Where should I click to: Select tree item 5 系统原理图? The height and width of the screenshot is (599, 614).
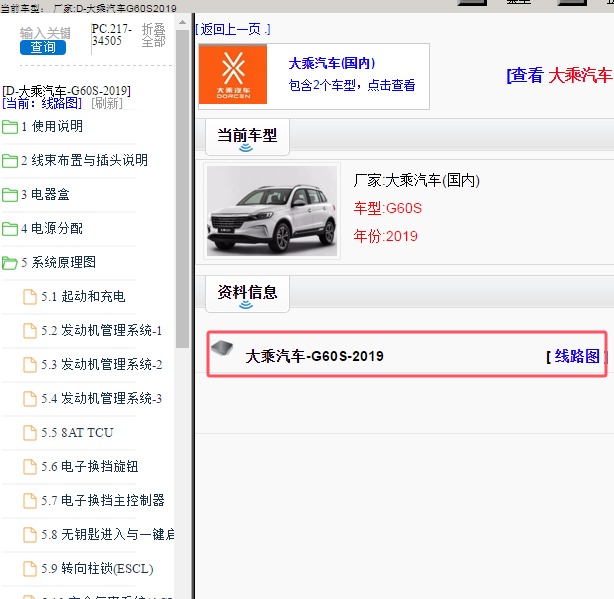coord(59,263)
